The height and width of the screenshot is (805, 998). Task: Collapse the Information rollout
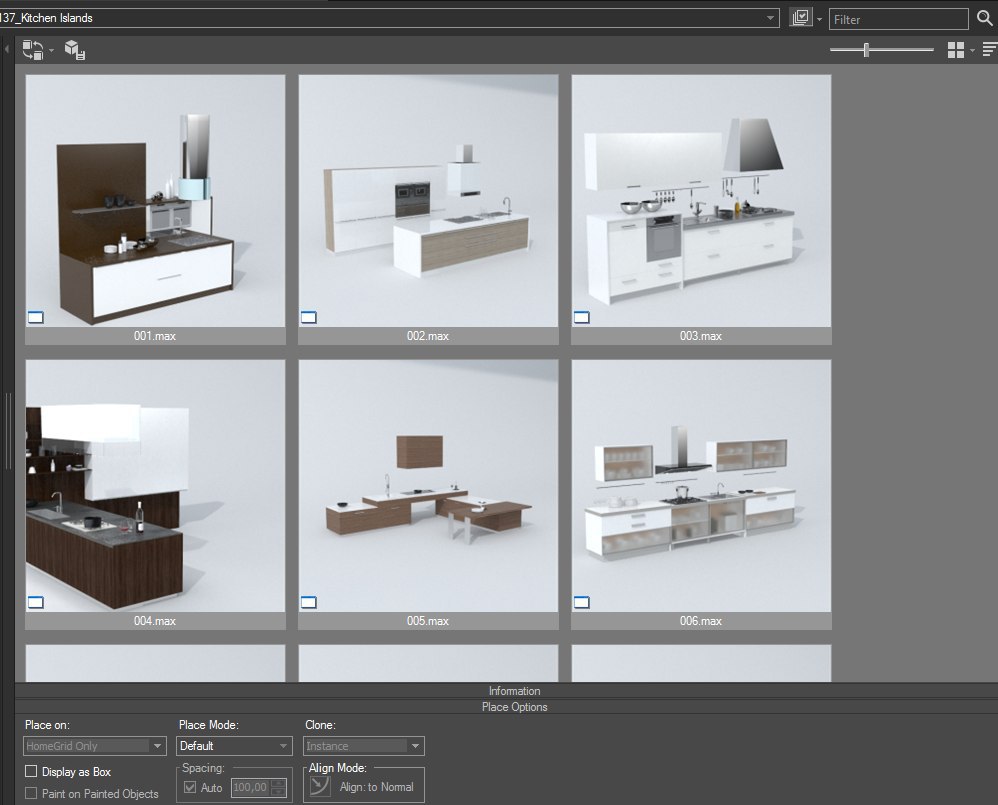point(507,690)
